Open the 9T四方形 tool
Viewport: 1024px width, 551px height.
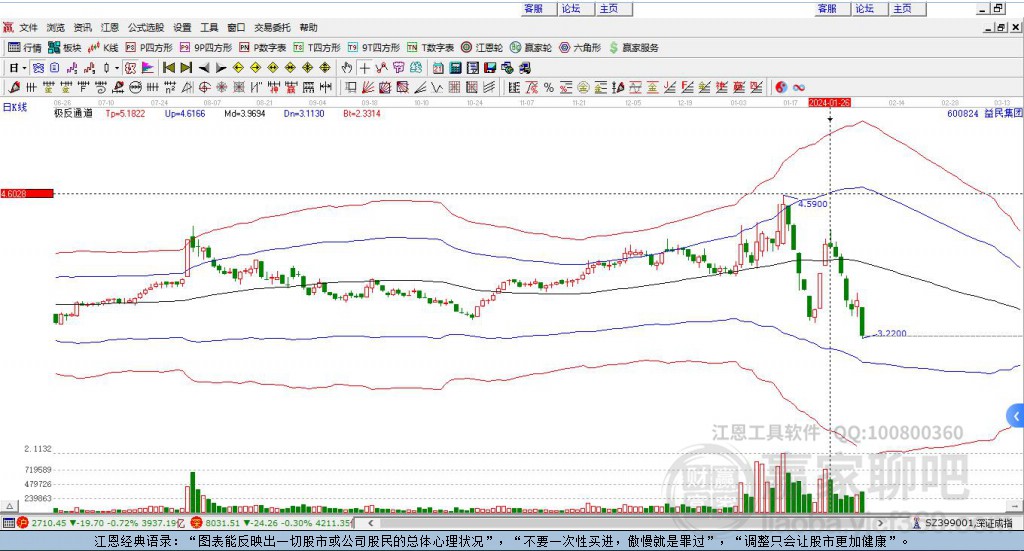(374, 48)
